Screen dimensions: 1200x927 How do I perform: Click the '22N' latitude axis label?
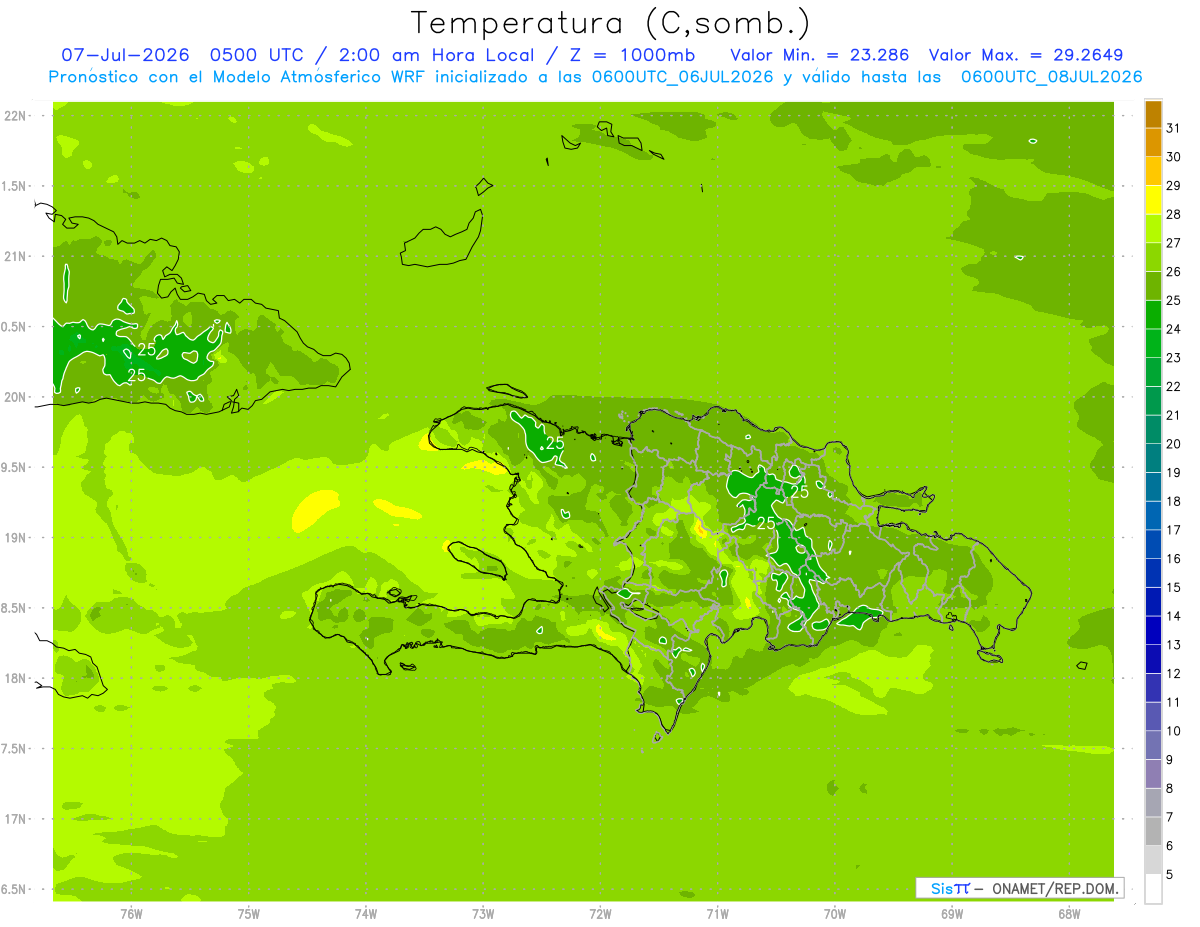point(16,116)
